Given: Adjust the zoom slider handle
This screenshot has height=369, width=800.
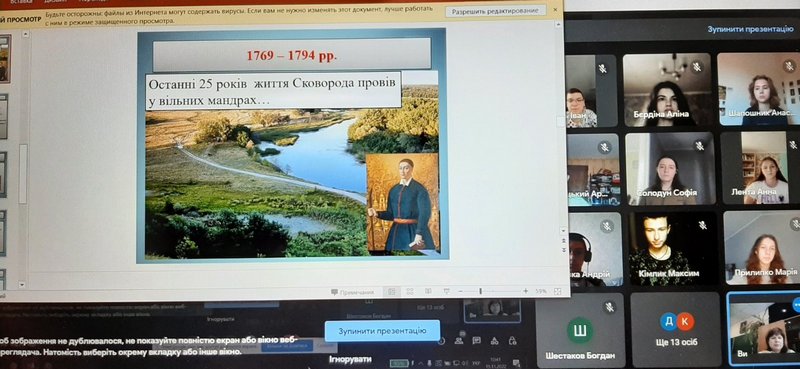Looking at the screenshot, I should (x=480, y=291).
